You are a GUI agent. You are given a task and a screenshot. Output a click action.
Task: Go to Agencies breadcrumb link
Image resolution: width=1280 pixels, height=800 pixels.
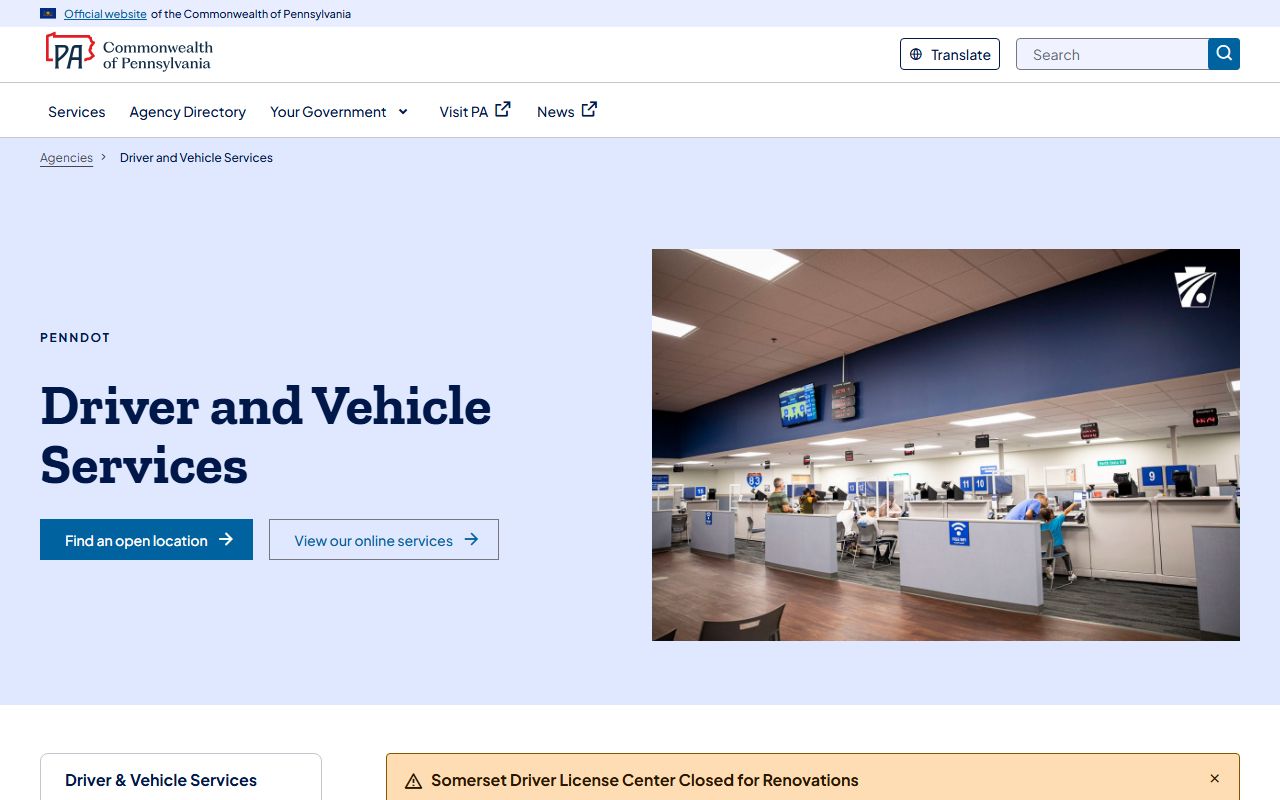coord(66,158)
